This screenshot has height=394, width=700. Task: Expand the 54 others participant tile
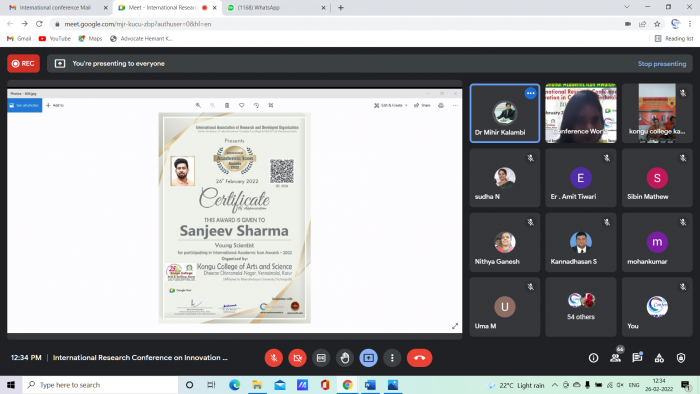pyautogui.click(x=581, y=307)
